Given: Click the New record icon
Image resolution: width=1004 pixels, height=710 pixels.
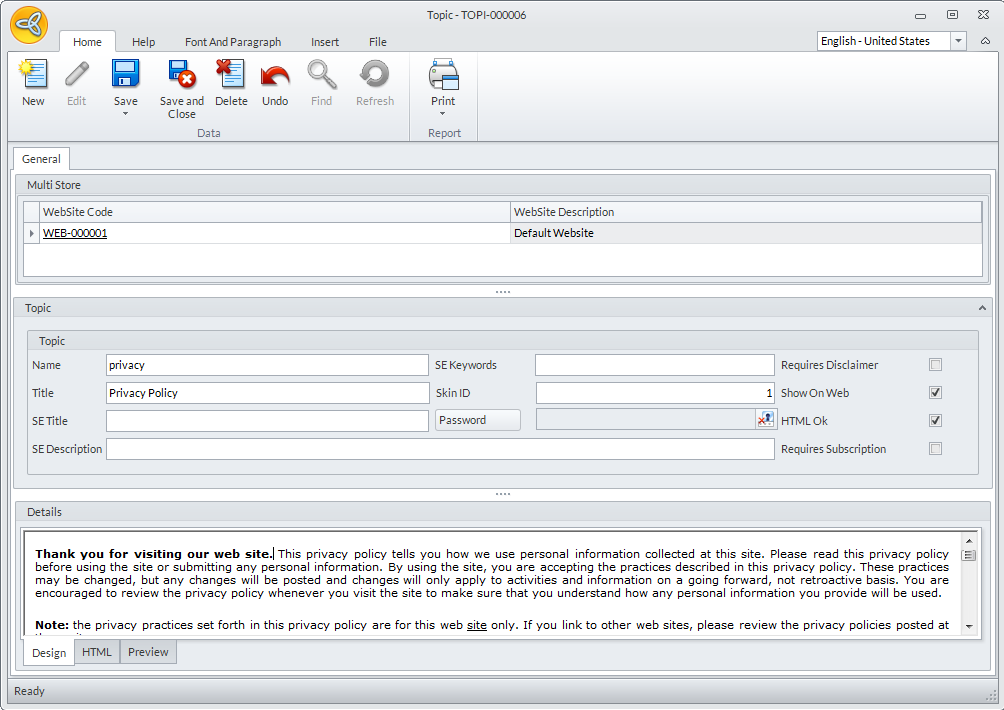Looking at the screenshot, I should click(33, 76).
